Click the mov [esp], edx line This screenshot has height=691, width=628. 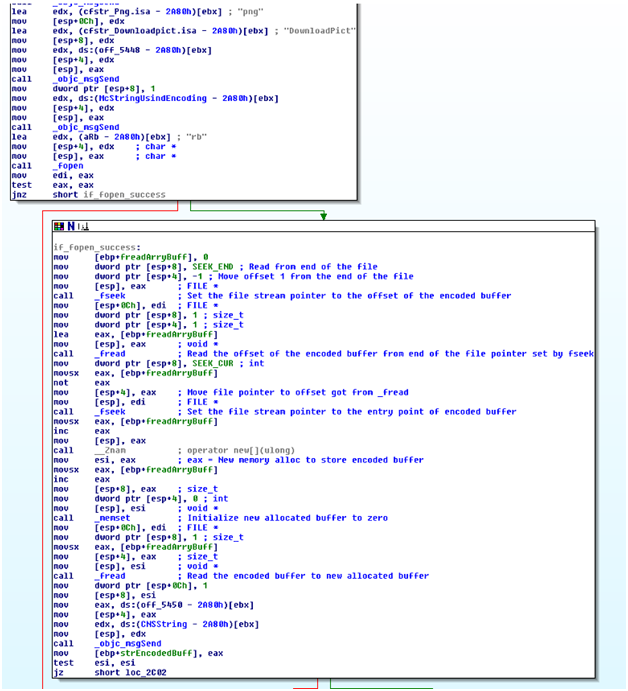pyautogui.click(x=100, y=634)
